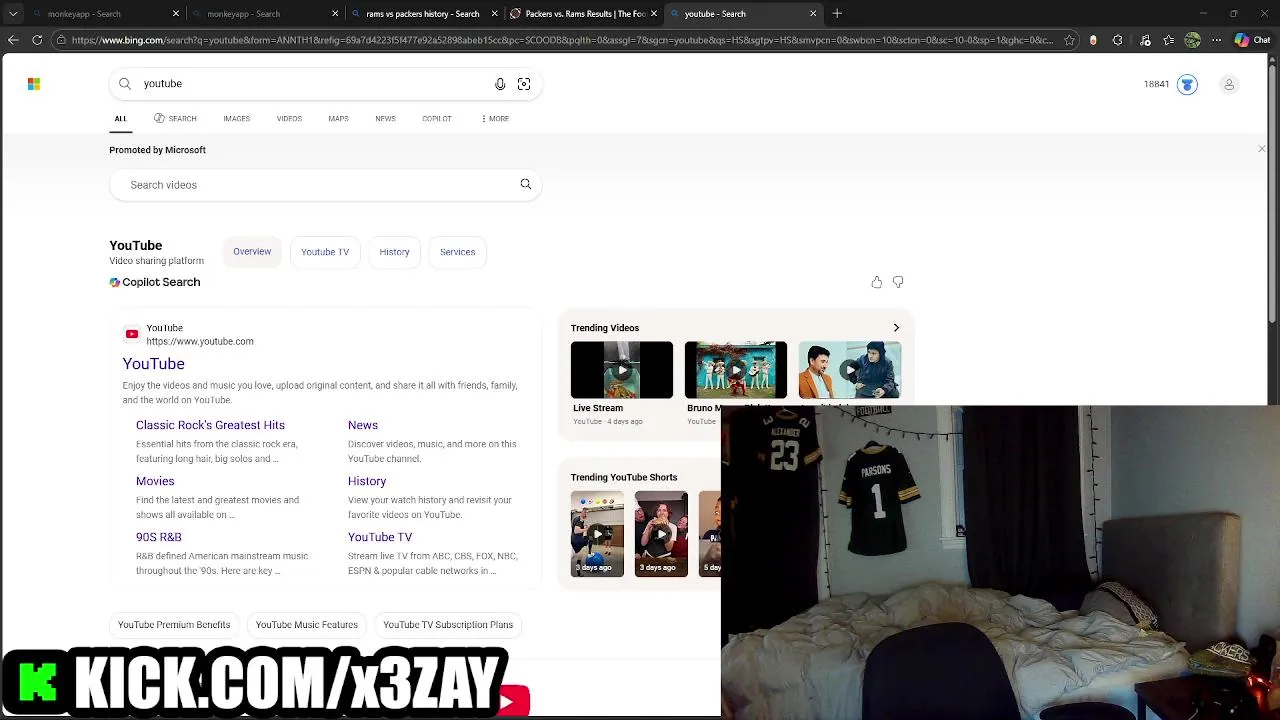
Task: Close the youtube - Search tab
Action: coord(813,14)
